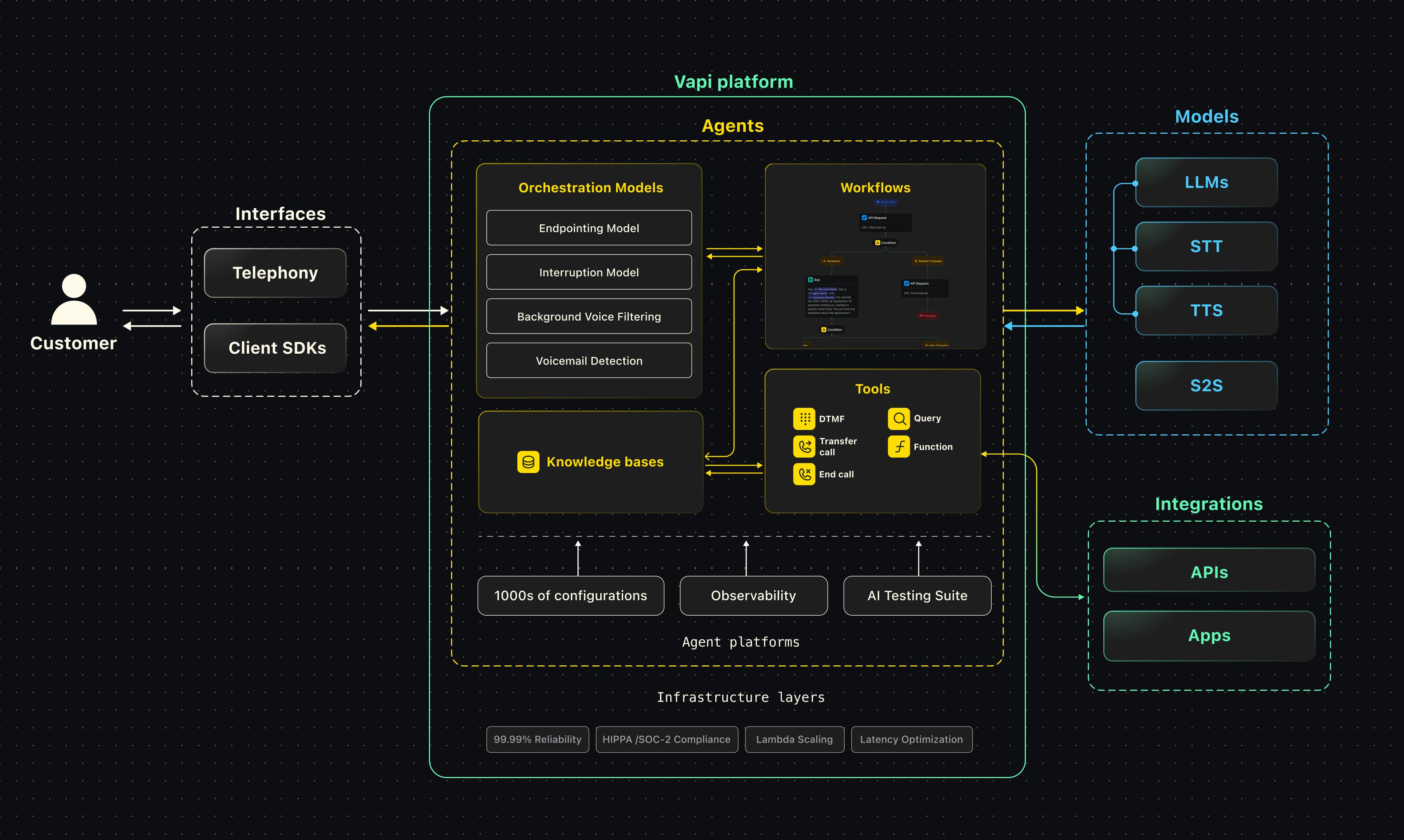Click the Endpointing Model box
This screenshot has height=840, width=1404.
coord(589,228)
